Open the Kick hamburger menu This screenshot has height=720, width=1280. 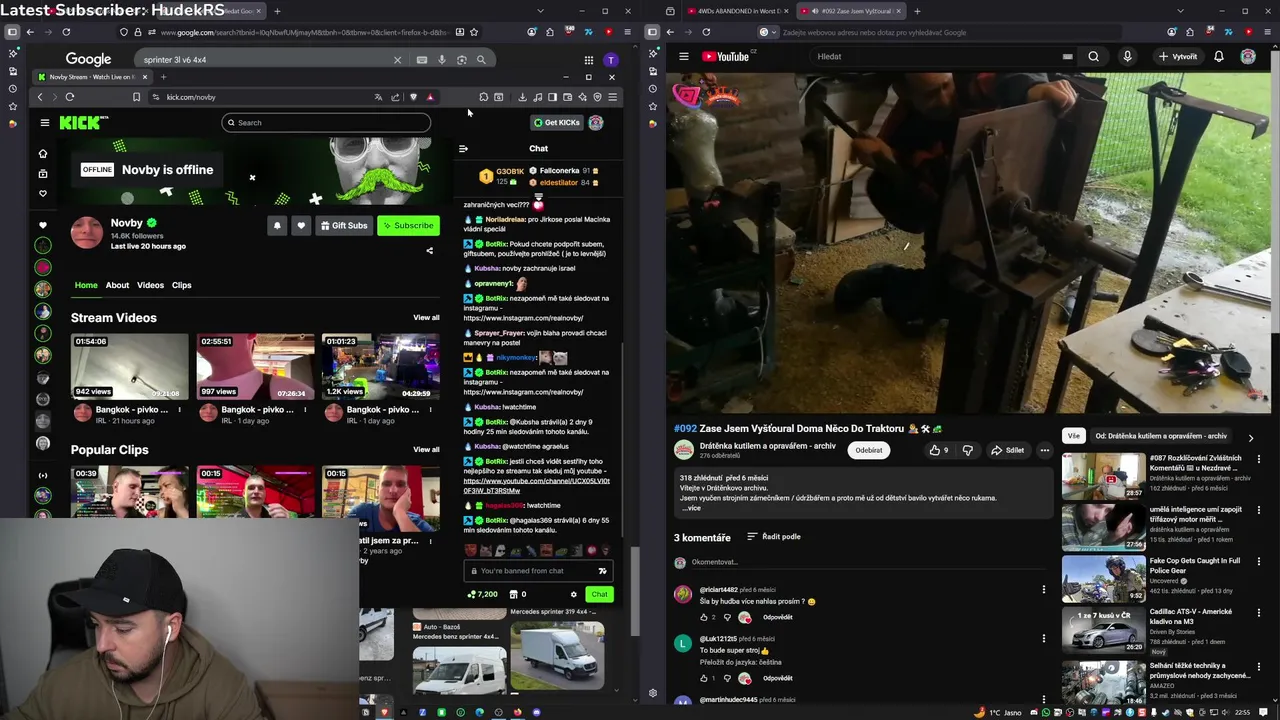coord(44,123)
